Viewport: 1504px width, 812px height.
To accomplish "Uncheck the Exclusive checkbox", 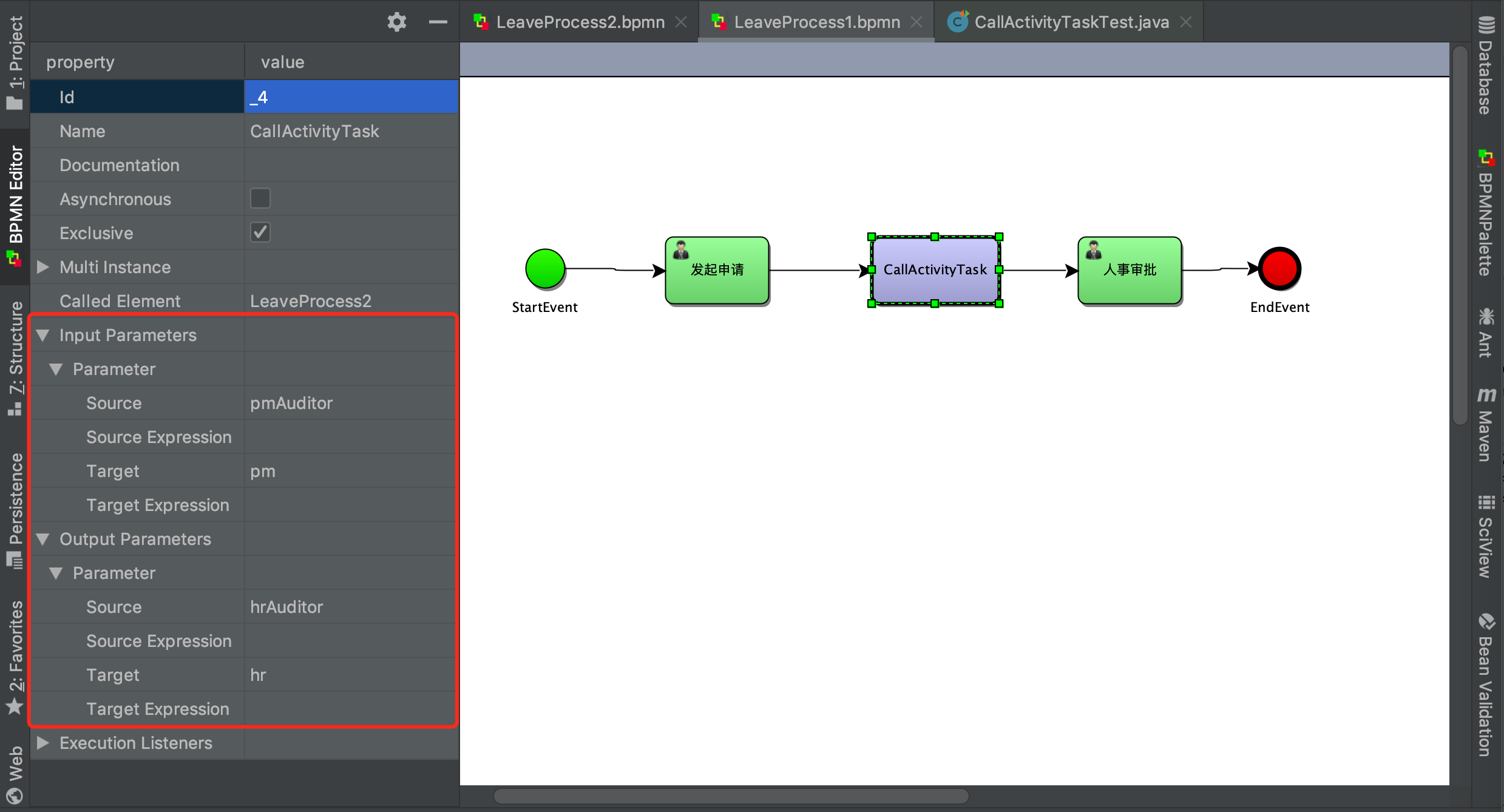I will click(260, 232).
